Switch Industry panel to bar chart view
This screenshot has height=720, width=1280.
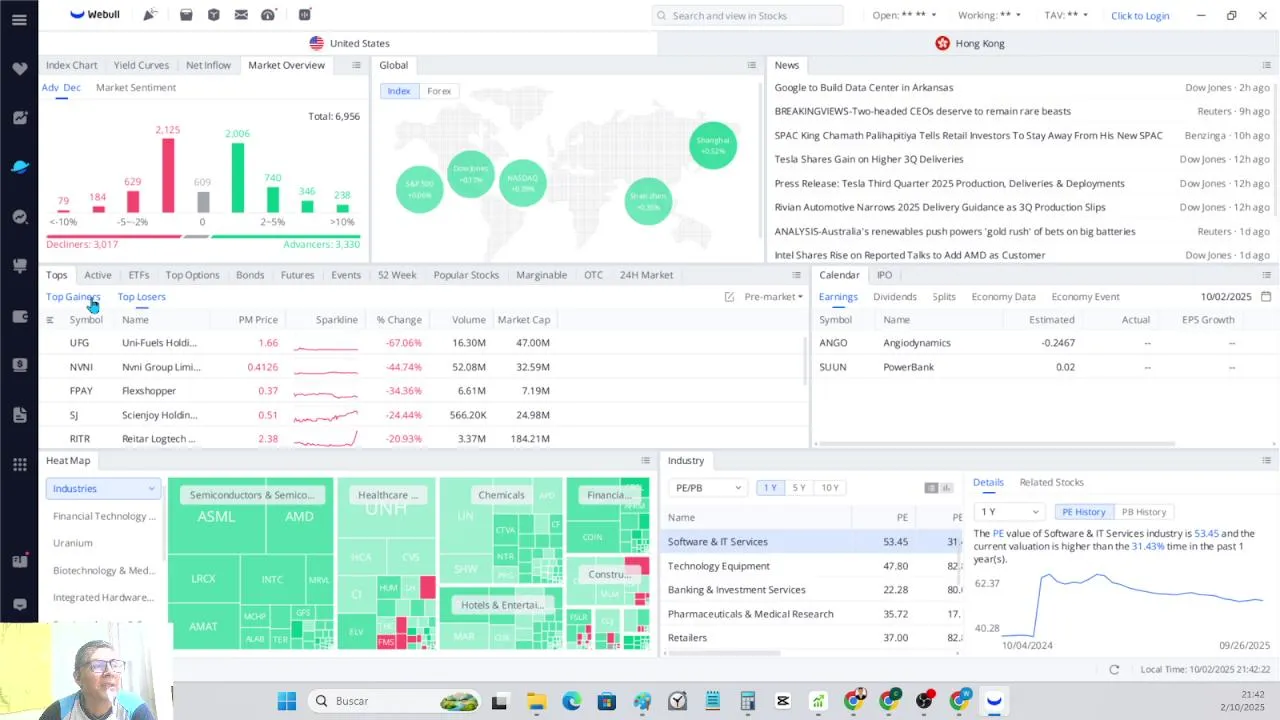pyautogui.click(x=946, y=488)
